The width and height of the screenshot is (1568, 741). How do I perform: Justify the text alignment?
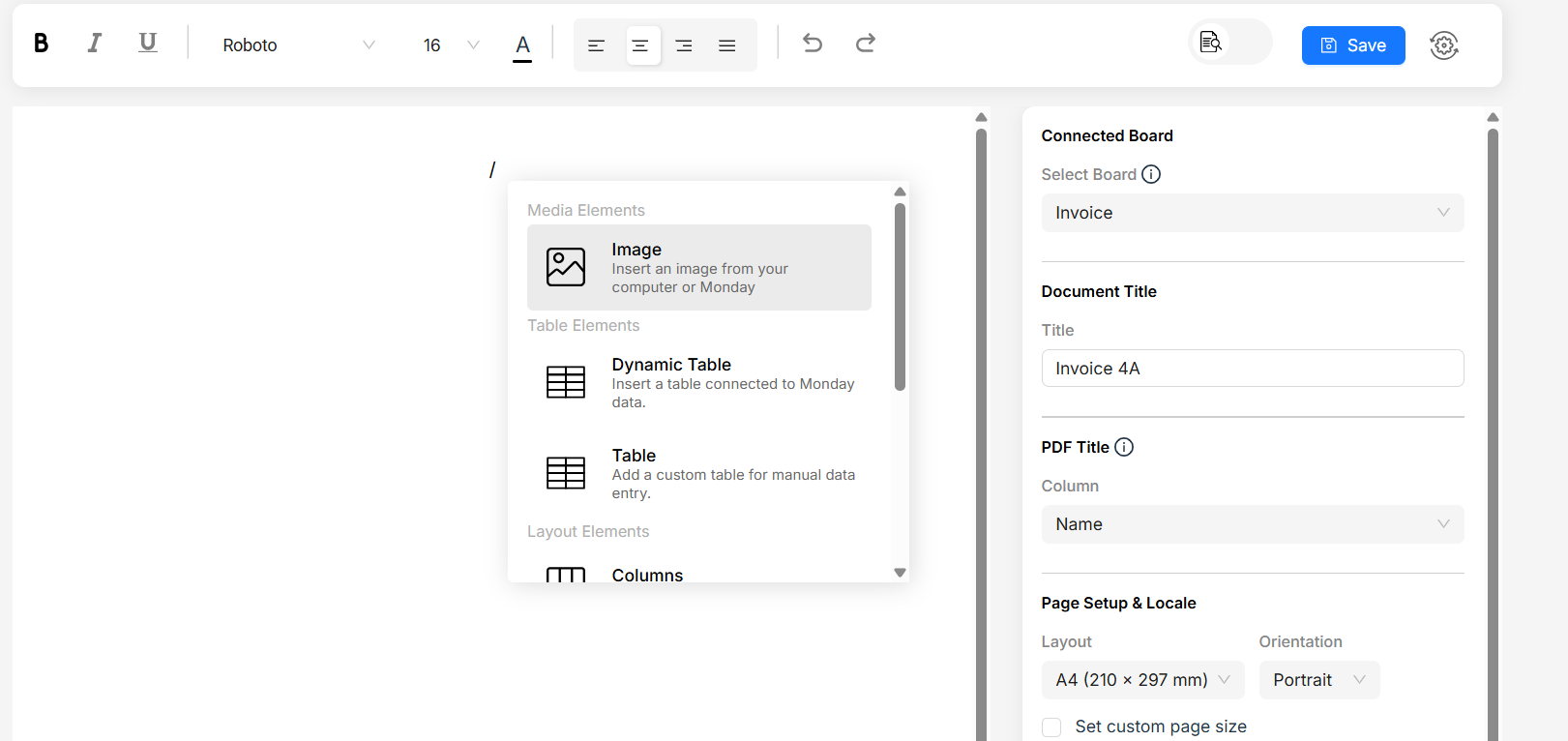tap(727, 45)
